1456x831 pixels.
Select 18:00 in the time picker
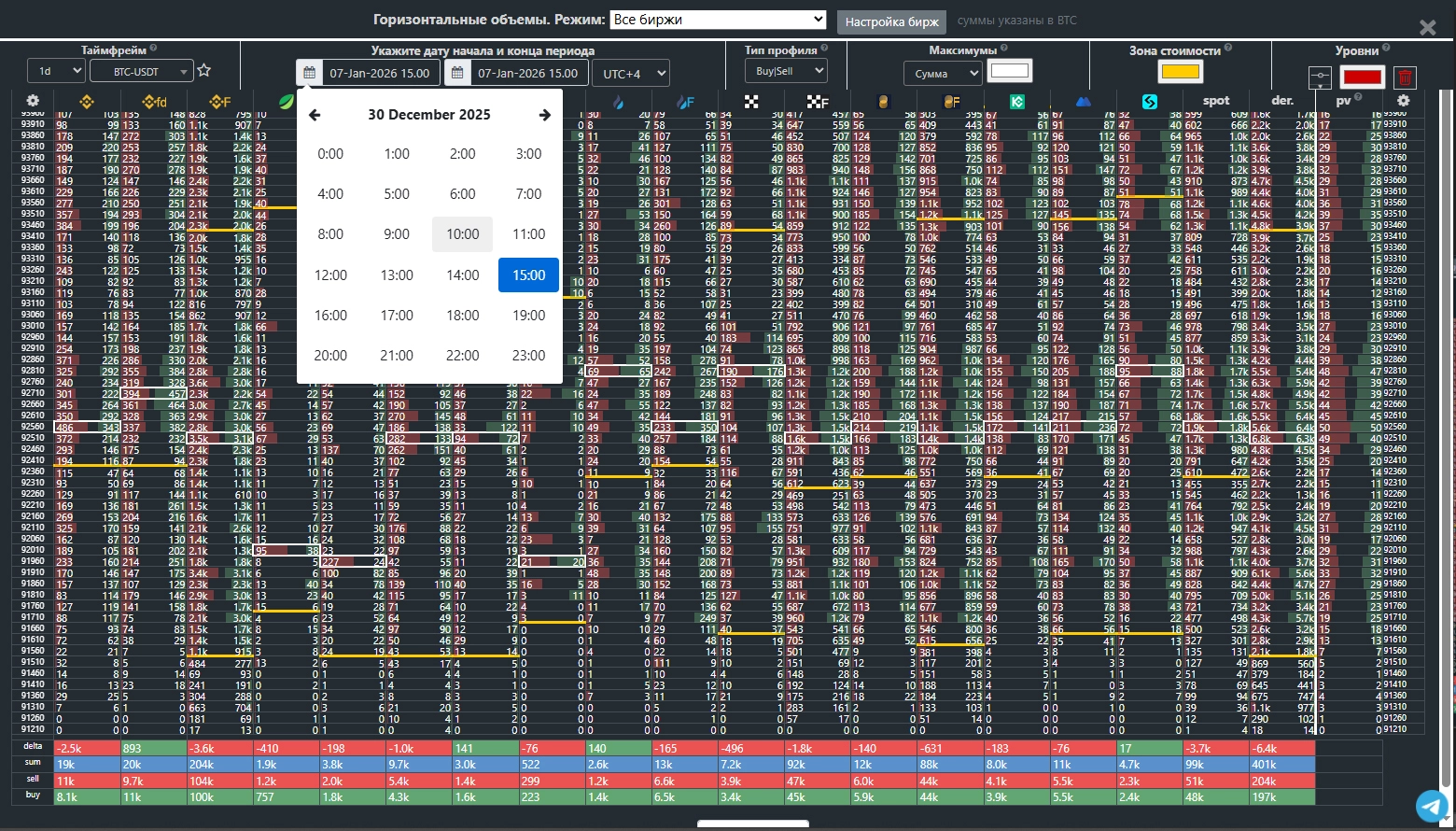point(463,316)
